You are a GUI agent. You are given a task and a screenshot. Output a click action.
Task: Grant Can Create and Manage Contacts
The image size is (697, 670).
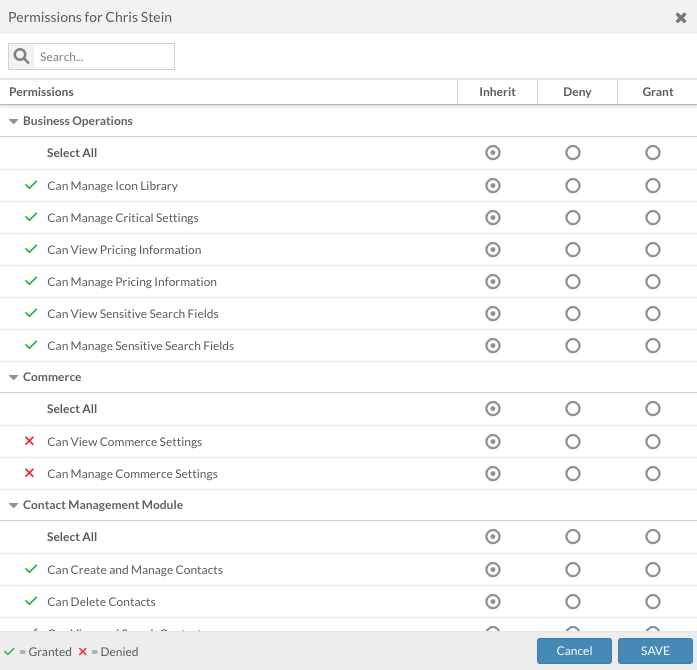(653, 570)
